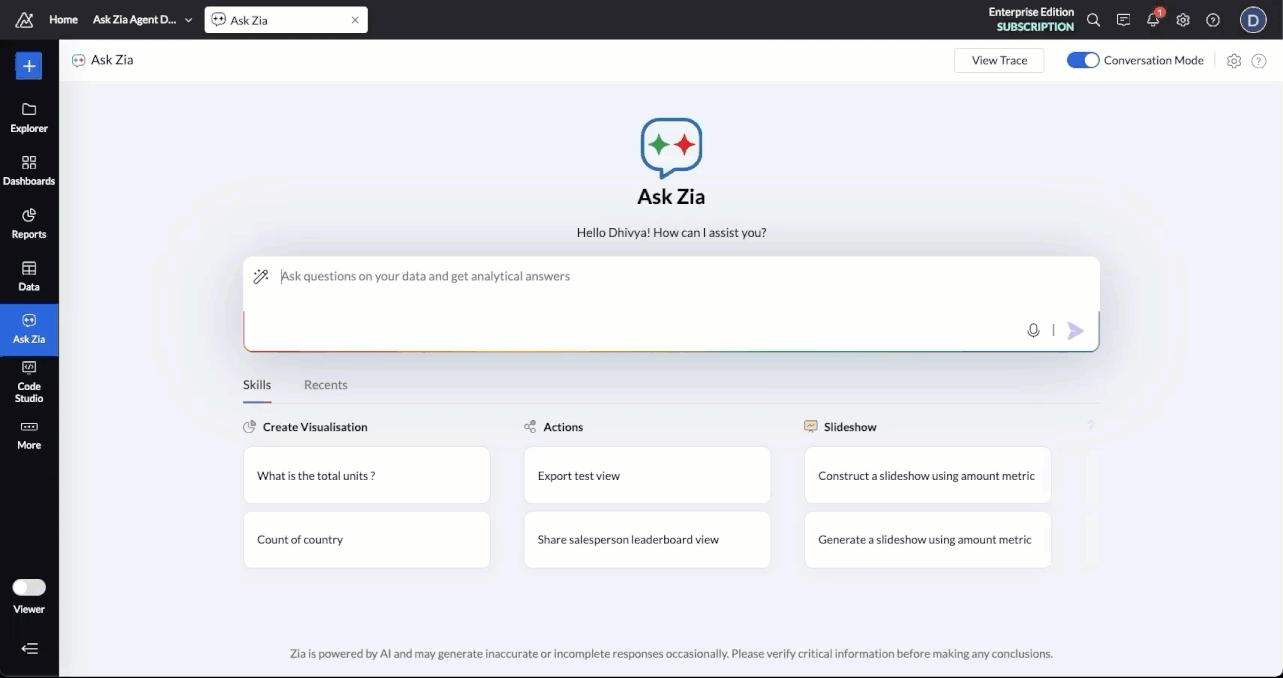Screen dimensions: 1283x678
Task: Choose 'Export test view' suggestion
Action: [647, 476]
